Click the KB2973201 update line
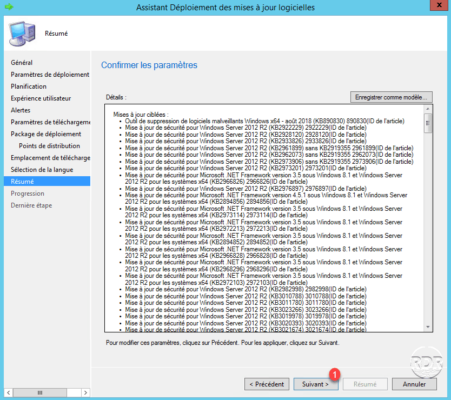 246,168
